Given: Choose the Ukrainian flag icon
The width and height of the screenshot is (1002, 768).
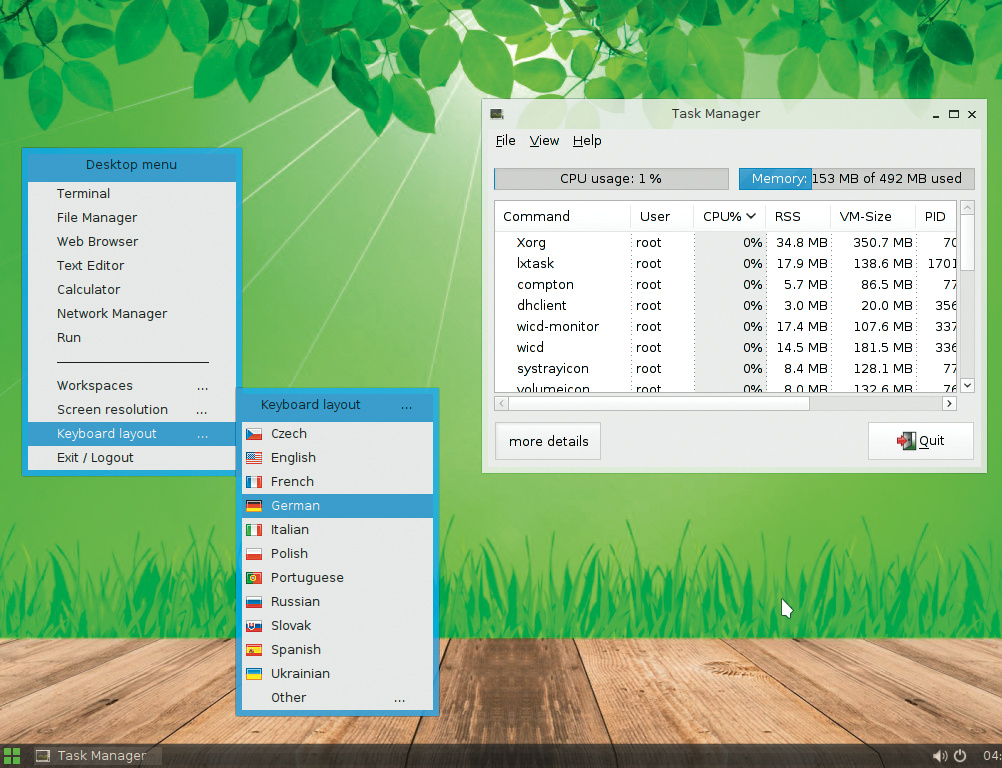Looking at the screenshot, I should coord(254,674).
